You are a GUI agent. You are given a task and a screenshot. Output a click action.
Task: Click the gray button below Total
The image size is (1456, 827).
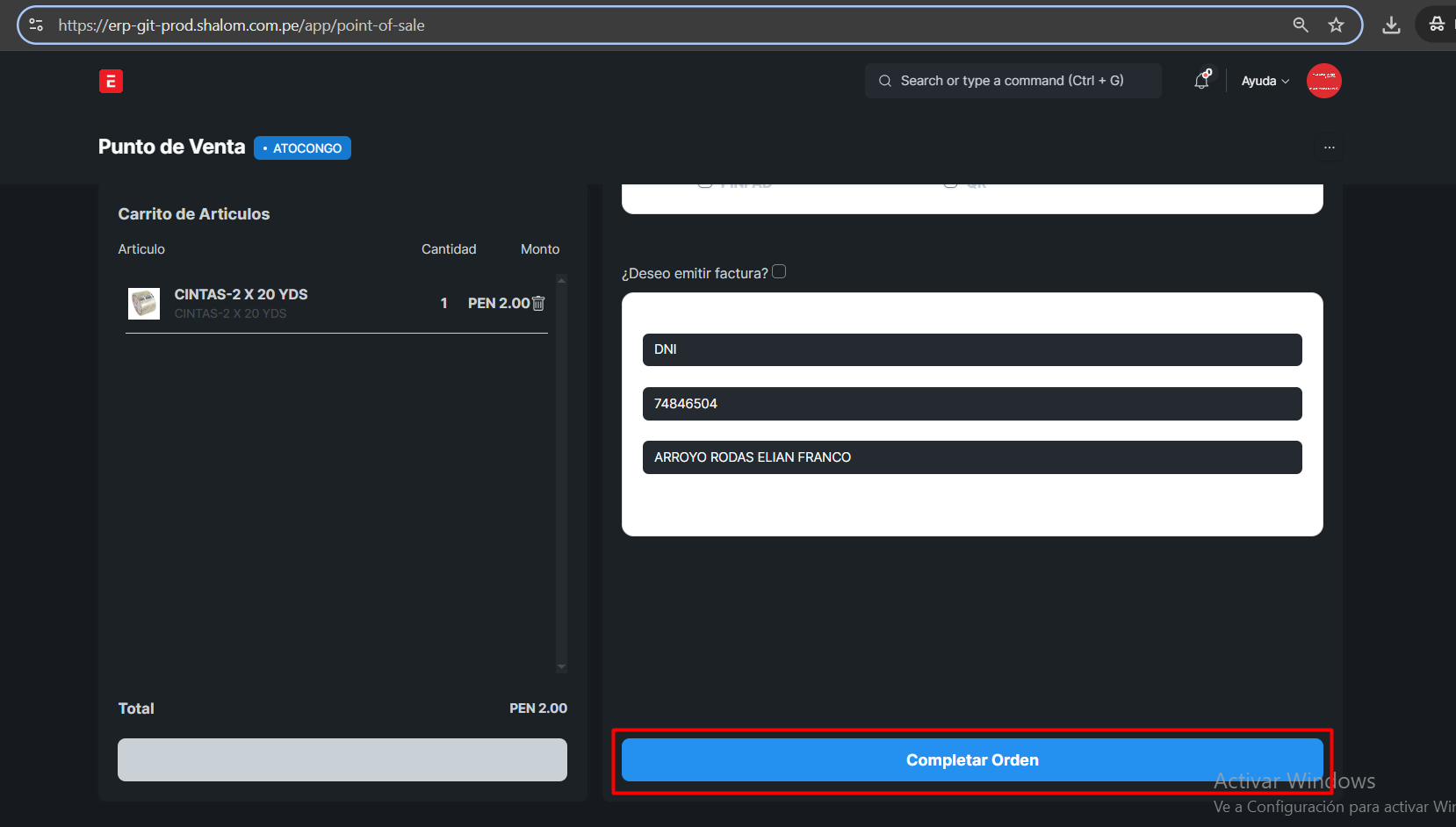coord(342,759)
